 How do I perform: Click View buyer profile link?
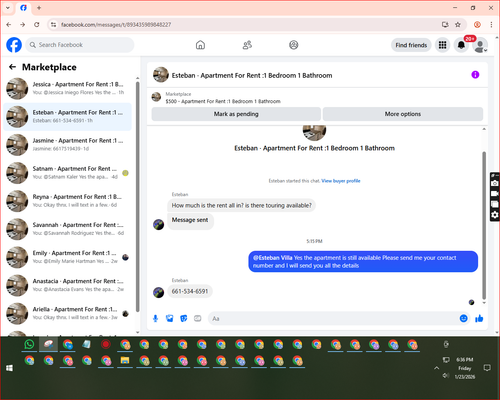(341, 181)
